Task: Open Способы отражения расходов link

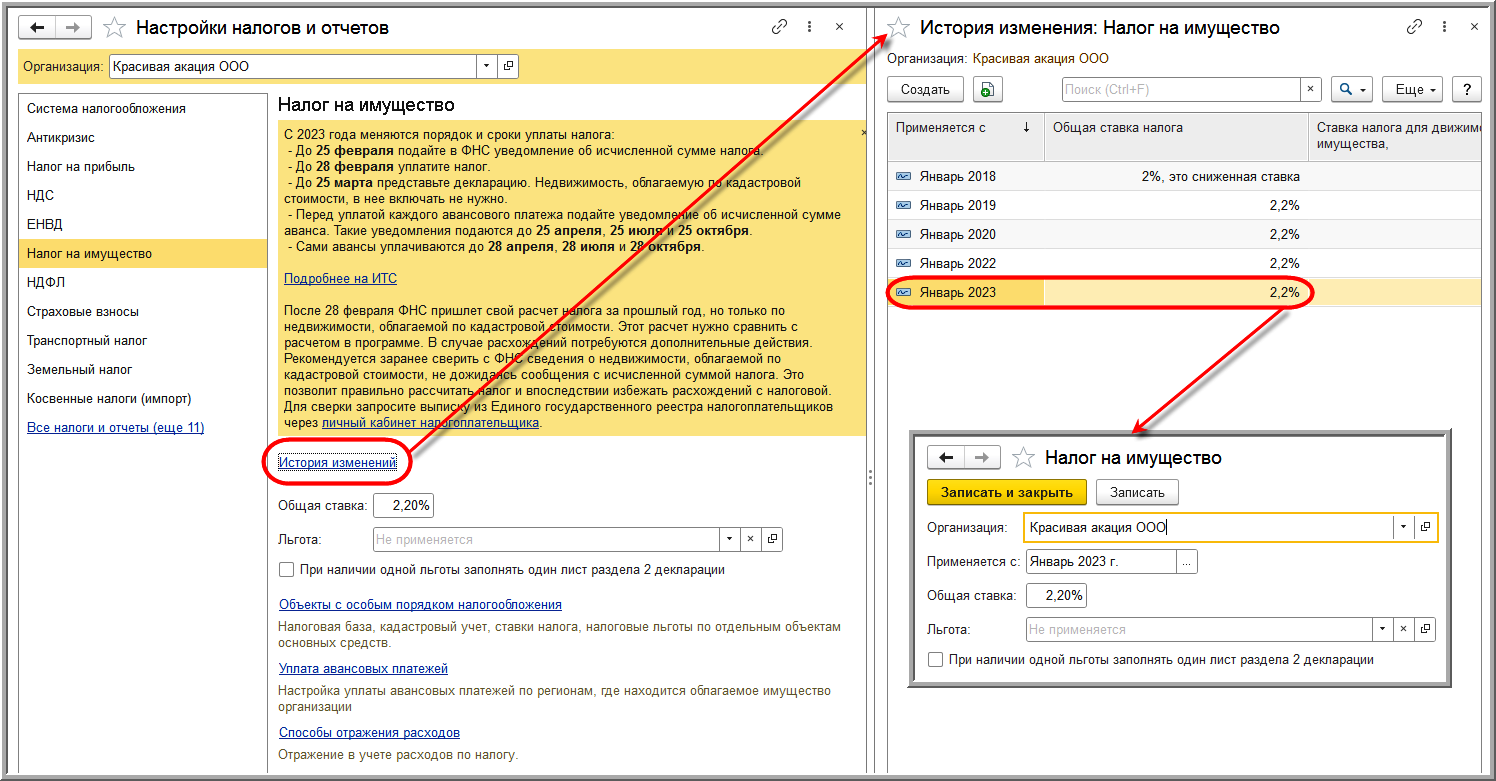Action: 369,732
